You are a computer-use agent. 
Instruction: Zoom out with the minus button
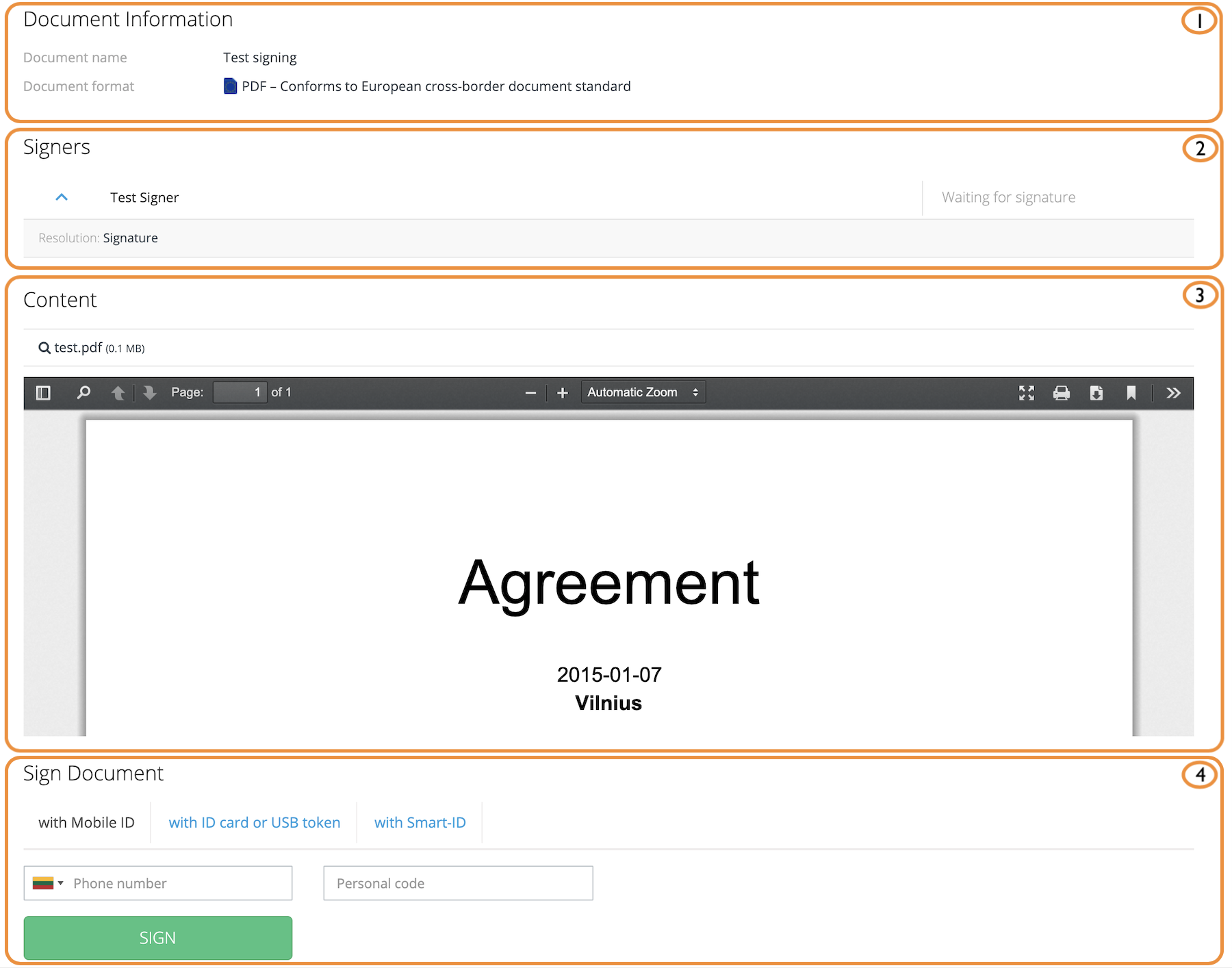tap(530, 393)
